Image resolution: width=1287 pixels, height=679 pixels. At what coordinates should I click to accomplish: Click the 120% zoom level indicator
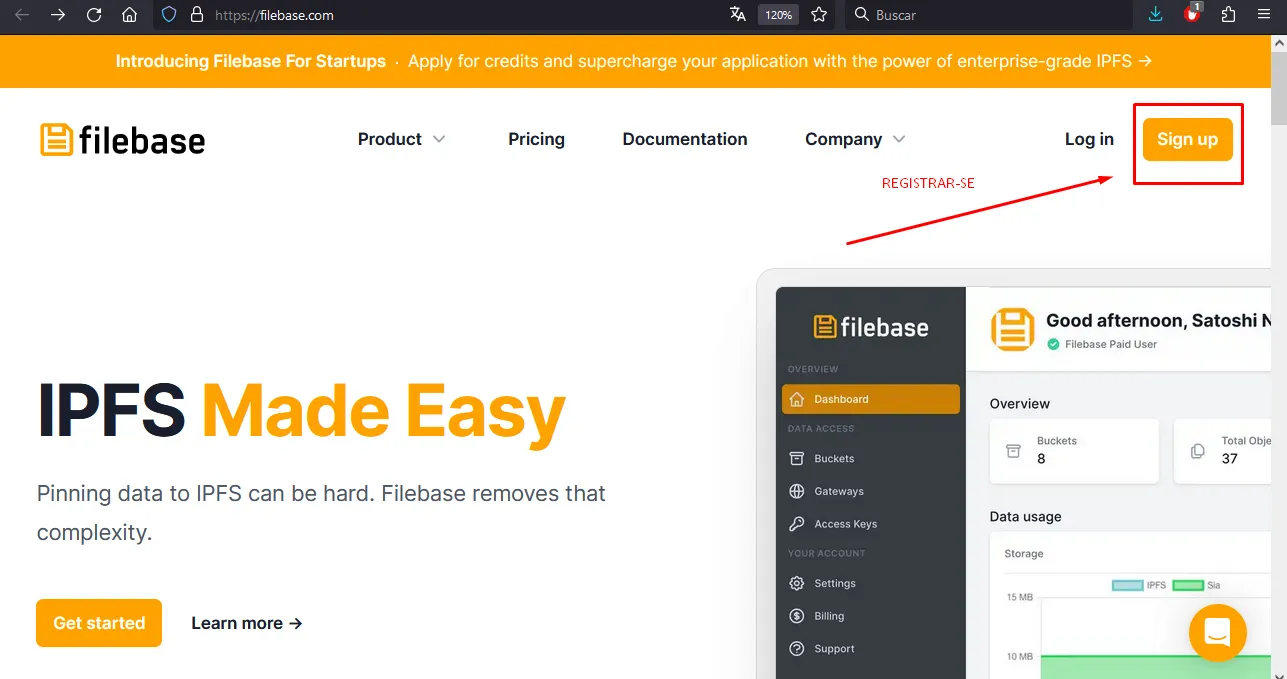pyautogui.click(x=778, y=15)
